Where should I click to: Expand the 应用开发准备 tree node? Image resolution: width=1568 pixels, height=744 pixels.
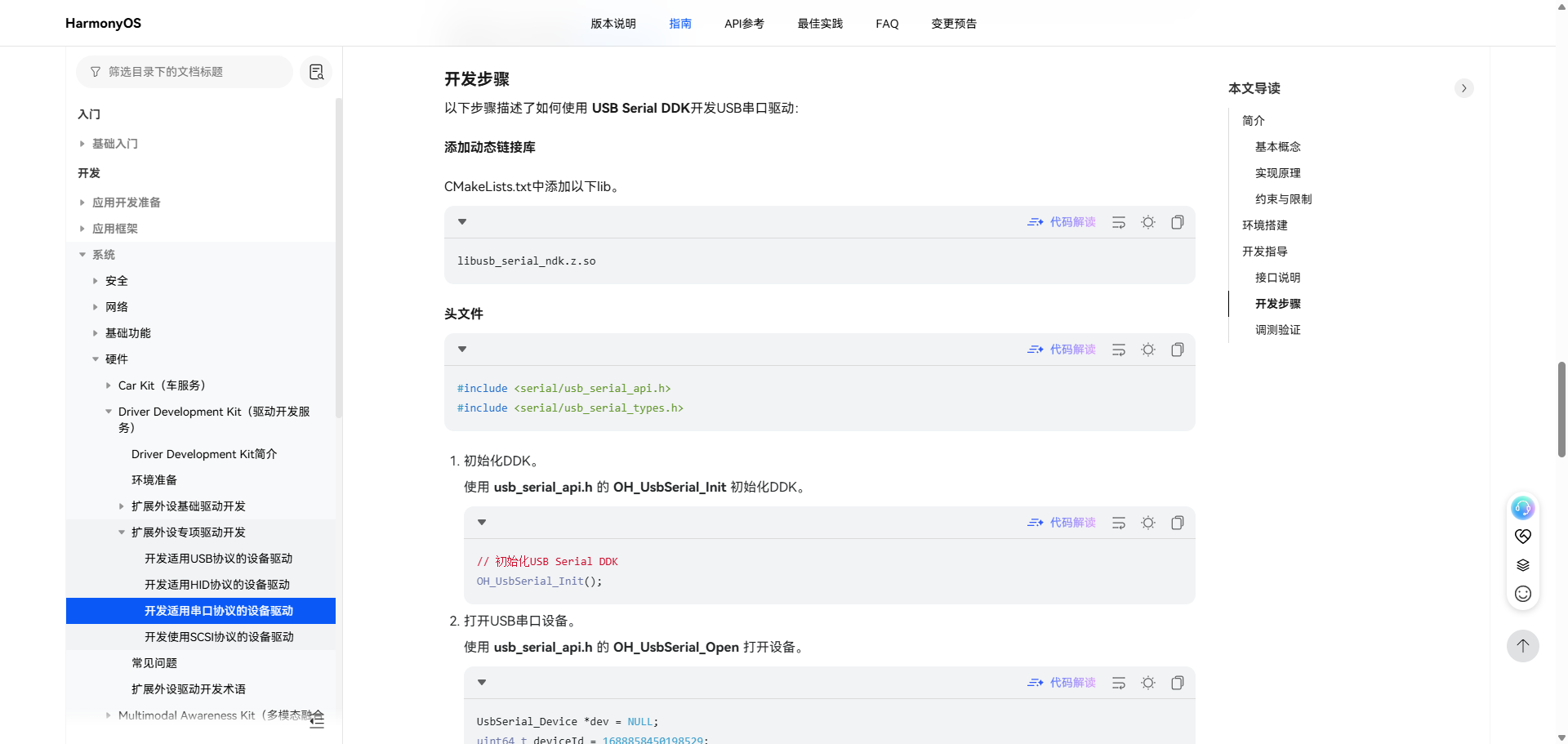tap(82, 203)
